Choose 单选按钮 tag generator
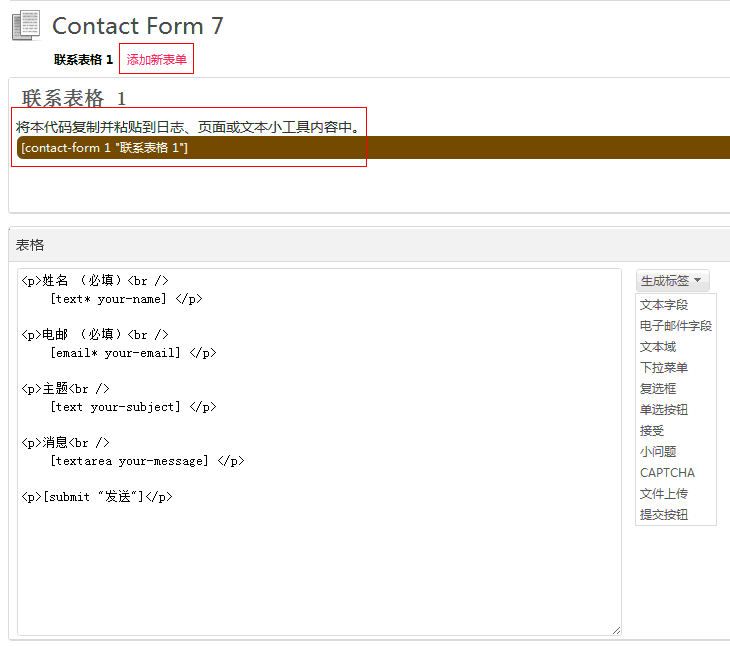The height and width of the screenshot is (647, 730). coord(663,410)
